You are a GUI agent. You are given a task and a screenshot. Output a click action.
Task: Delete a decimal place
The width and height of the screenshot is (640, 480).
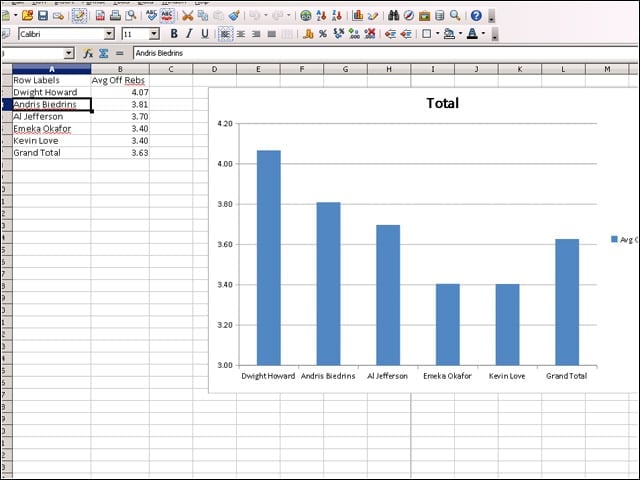370,34
